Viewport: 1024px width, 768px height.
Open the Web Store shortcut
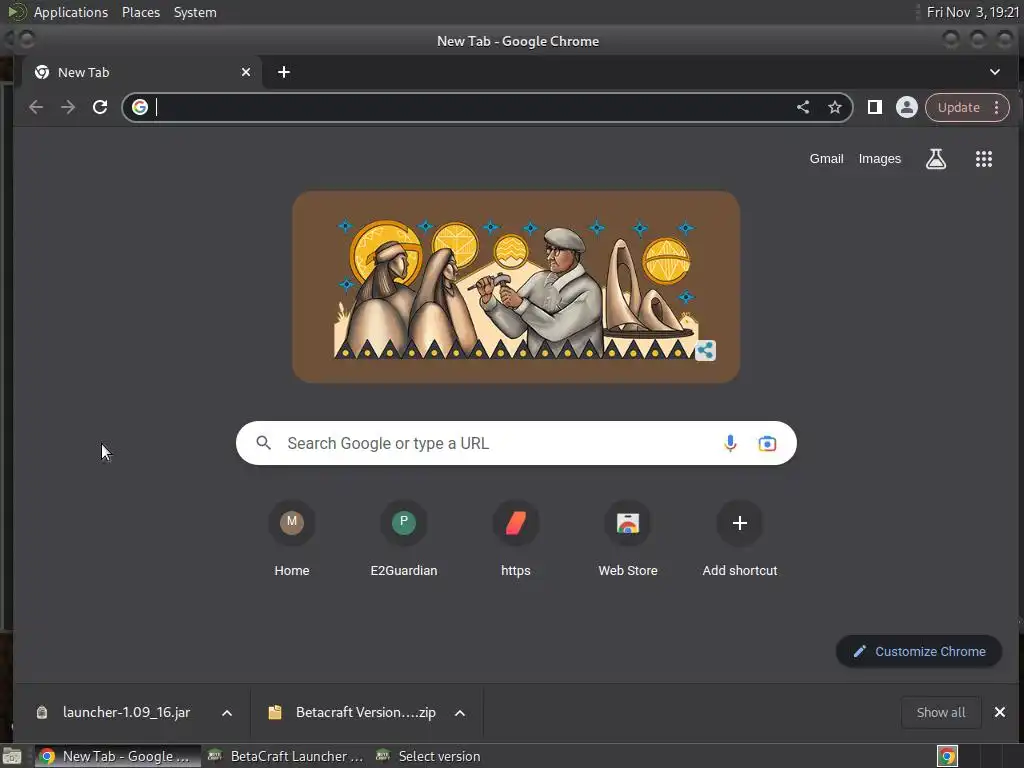click(x=628, y=539)
